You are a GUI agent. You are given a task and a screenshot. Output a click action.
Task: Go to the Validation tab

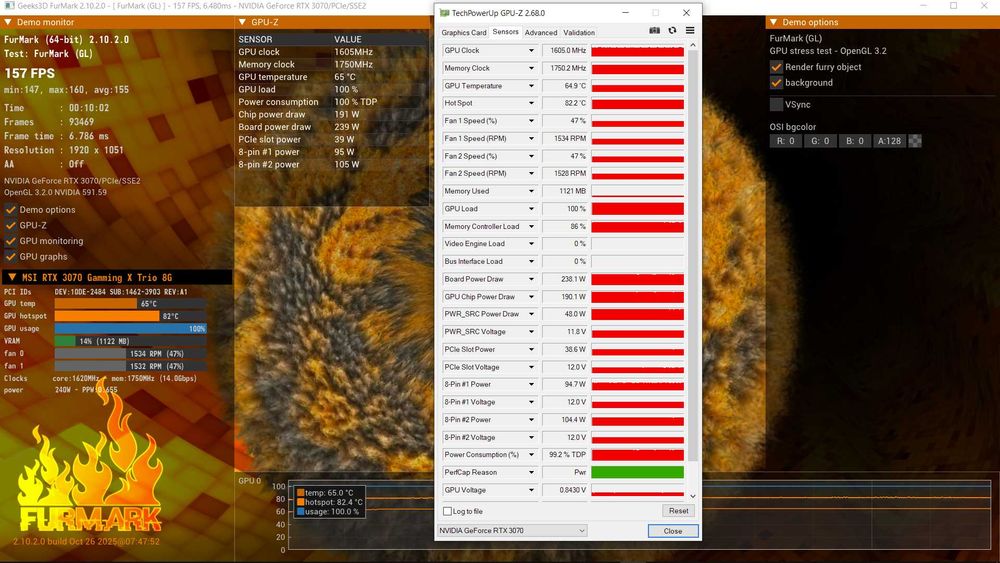pyautogui.click(x=579, y=33)
